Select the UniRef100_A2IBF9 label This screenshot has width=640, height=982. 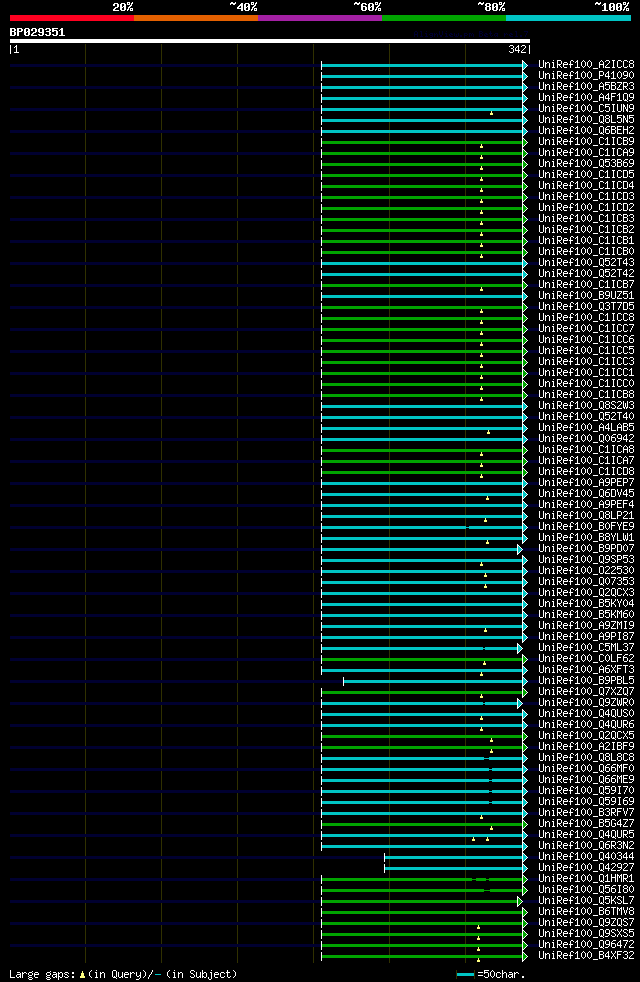click(586, 747)
